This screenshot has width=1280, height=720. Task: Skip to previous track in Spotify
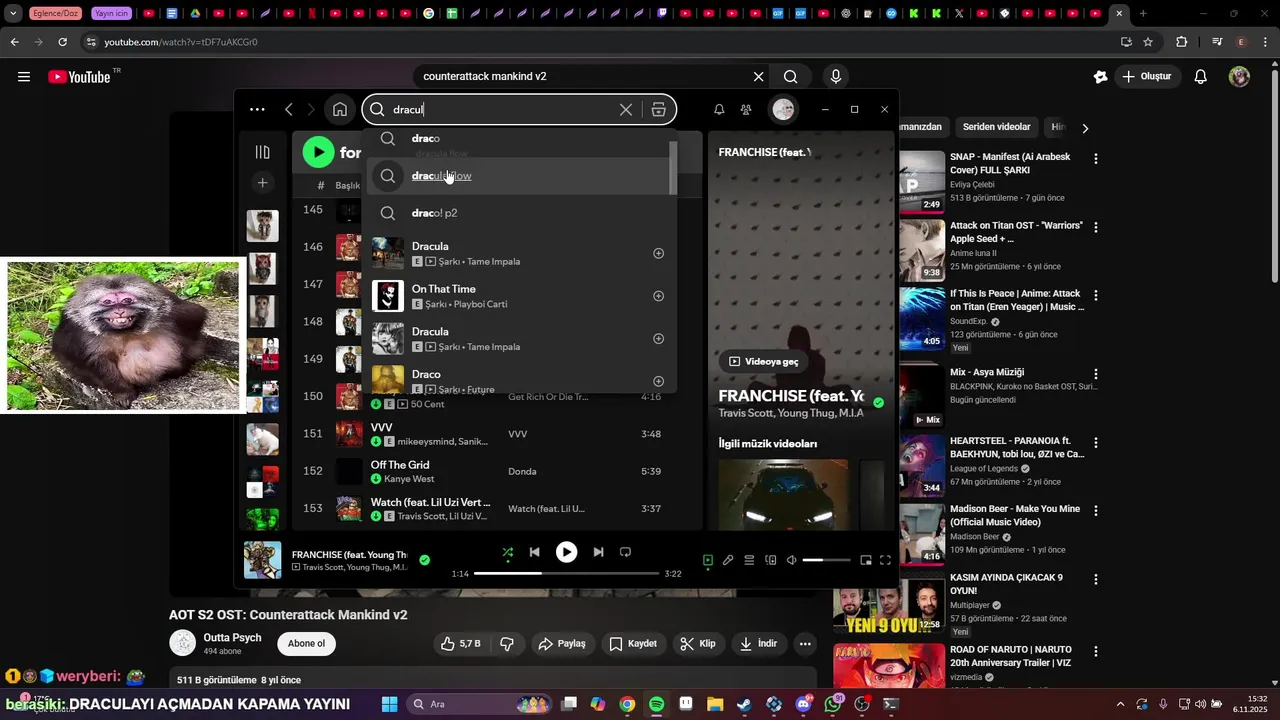point(534,552)
